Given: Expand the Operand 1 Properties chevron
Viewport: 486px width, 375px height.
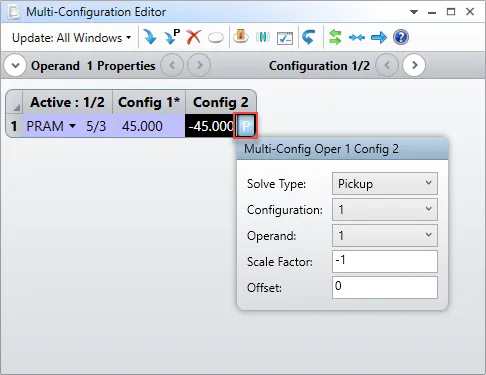Looking at the screenshot, I should [15, 65].
